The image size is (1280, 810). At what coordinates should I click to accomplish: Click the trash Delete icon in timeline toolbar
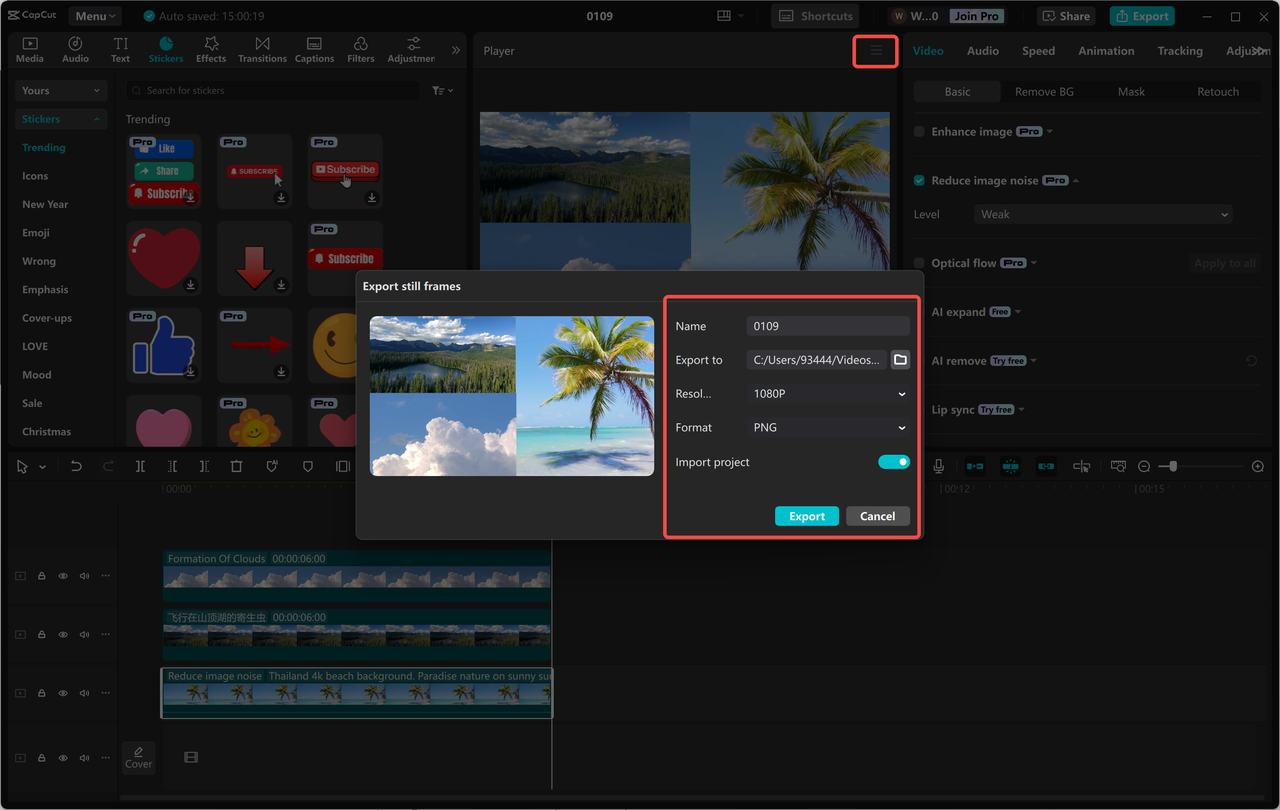coord(236,466)
